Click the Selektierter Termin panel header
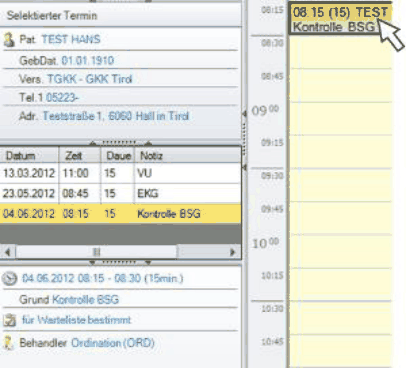 click(120, 15)
